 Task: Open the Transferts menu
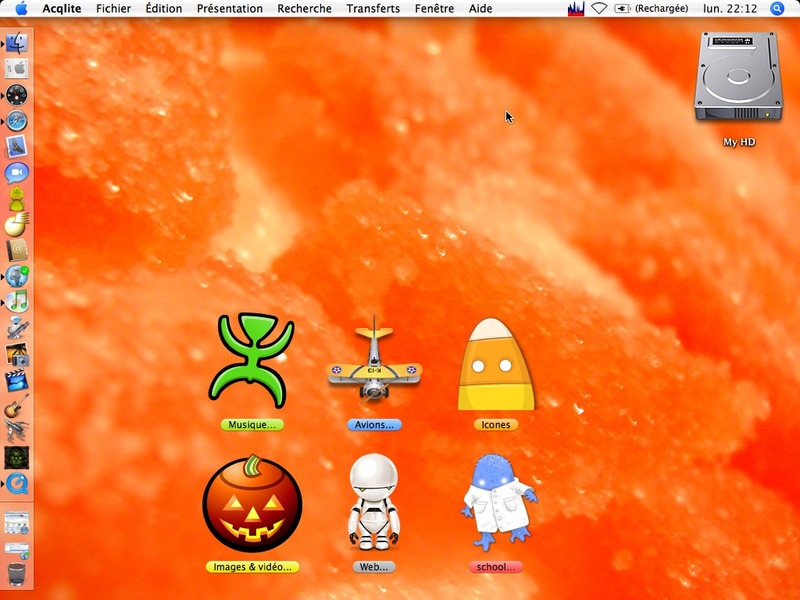click(372, 8)
